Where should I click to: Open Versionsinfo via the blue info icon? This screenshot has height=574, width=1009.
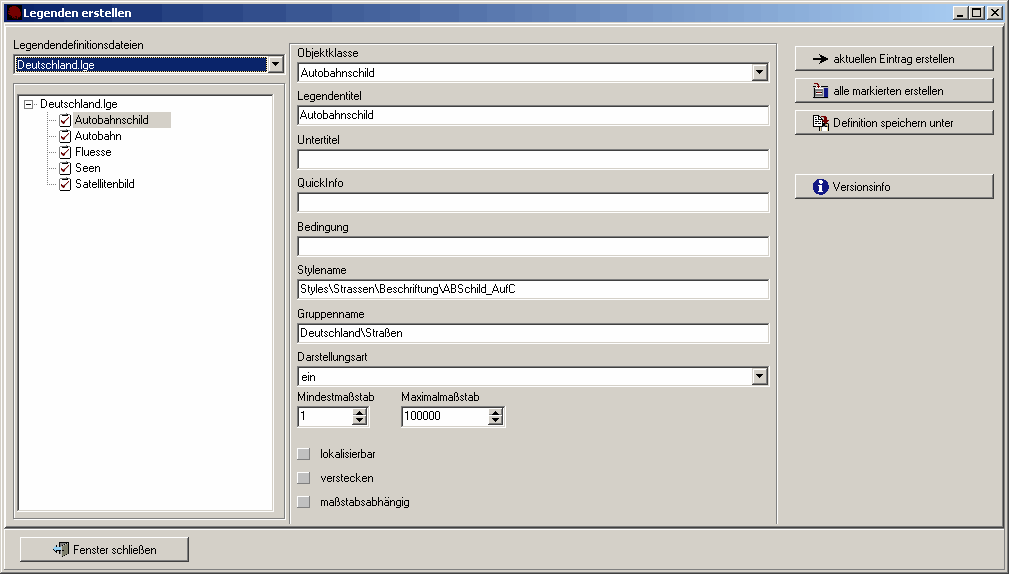821,187
